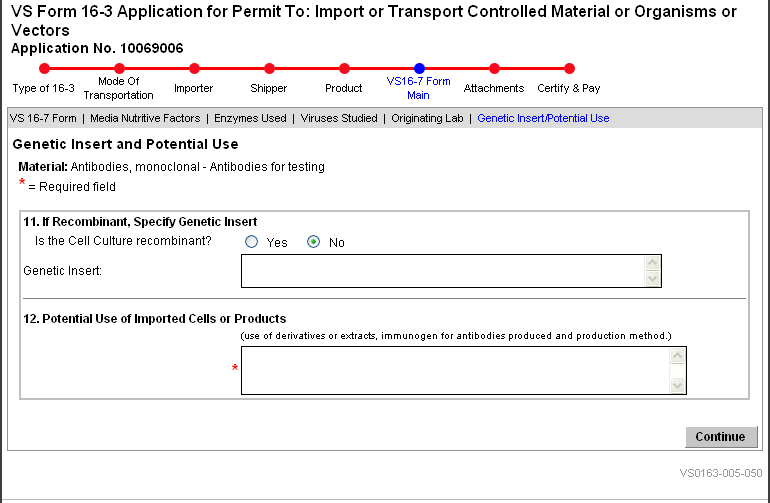
Task: Click the Mode Of Transportation step dot
Action: pyautogui.click(x=119, y=69)
